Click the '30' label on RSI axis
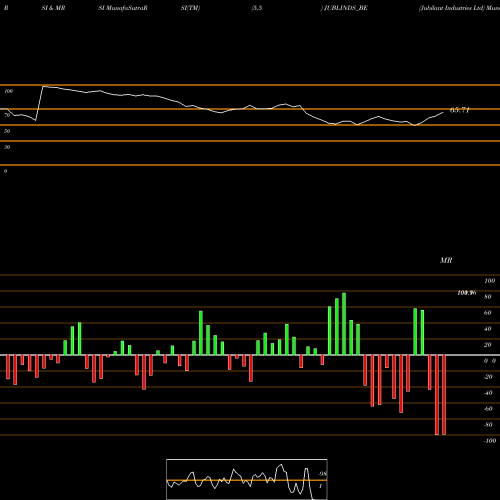This screenshot has width=500, height=500. (7, 147)
